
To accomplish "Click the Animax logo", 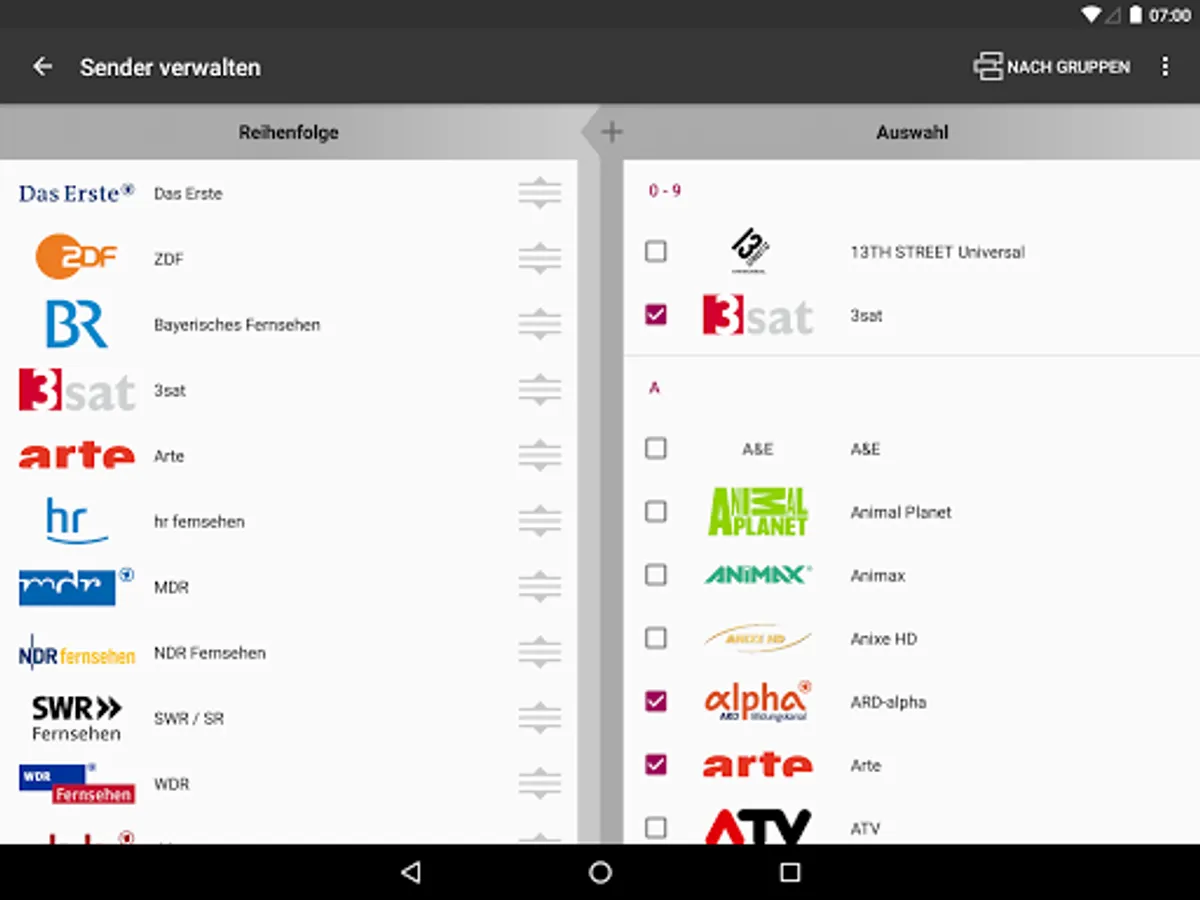I will click(757, 575).
